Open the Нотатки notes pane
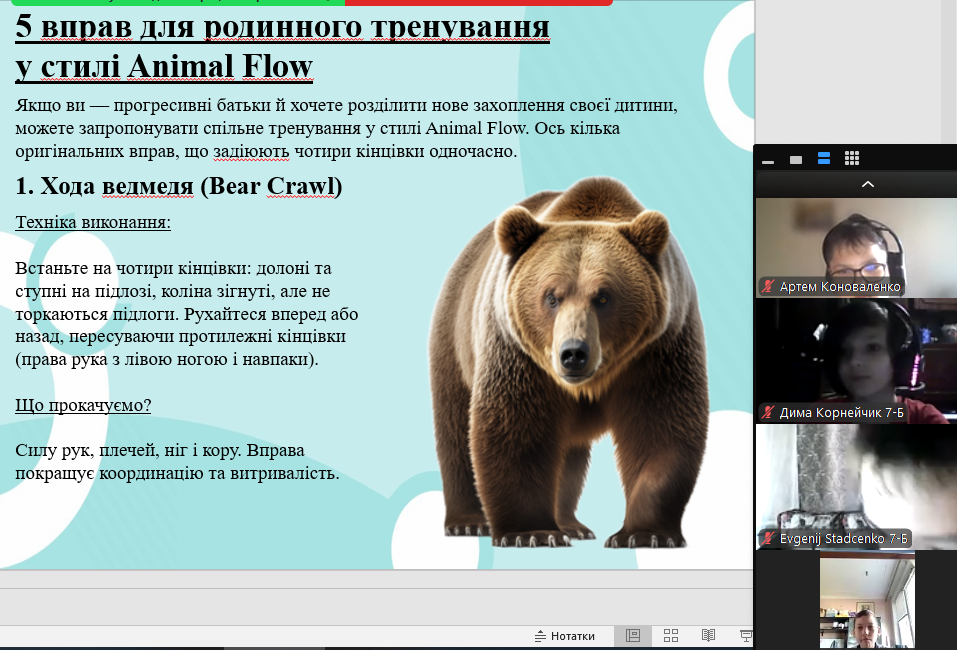The image size is (957, 650). 565,636
